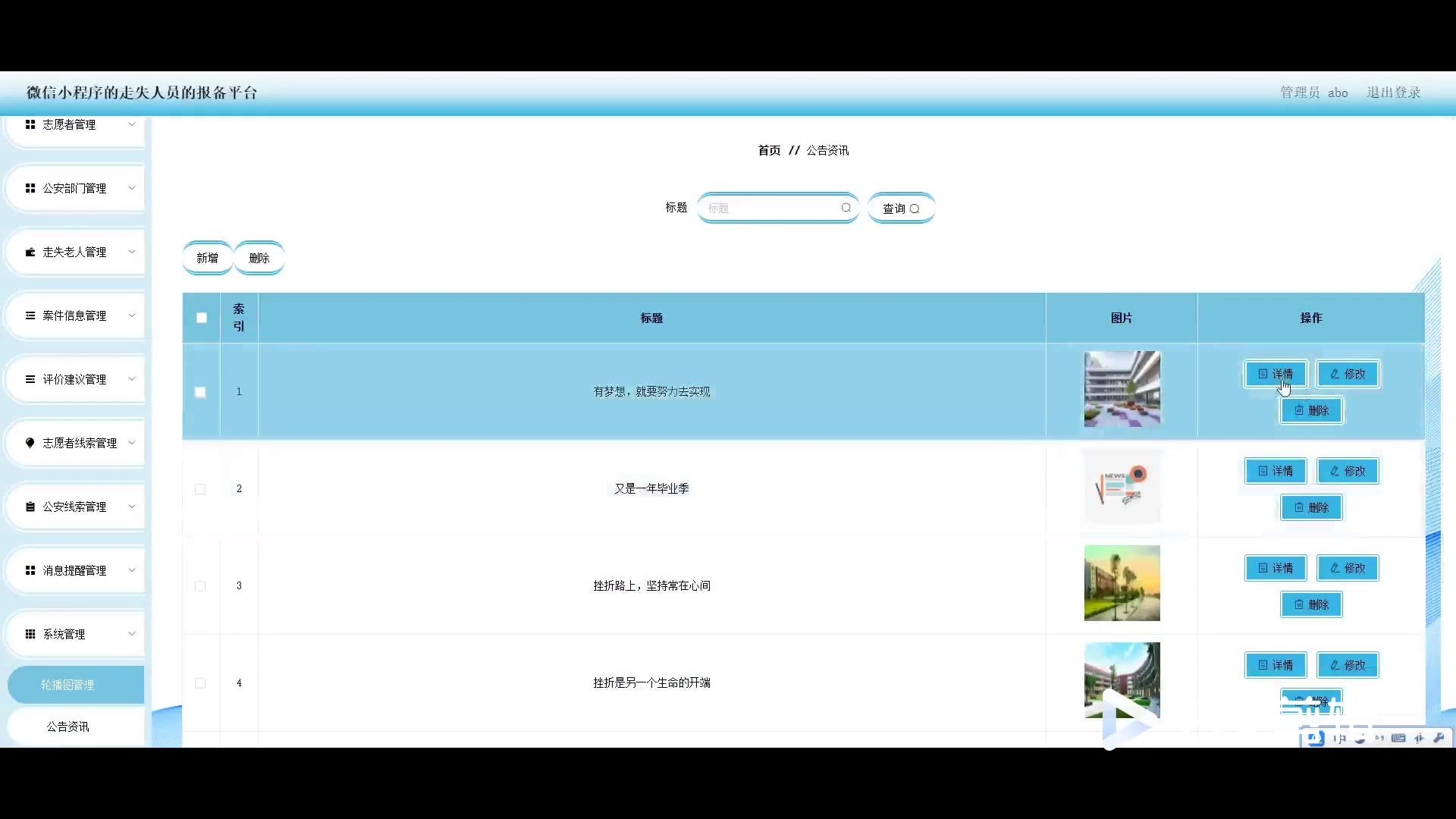
Task: Open details for row 2 announcement
Action: pyautogui.click(x=1276, y=471)
